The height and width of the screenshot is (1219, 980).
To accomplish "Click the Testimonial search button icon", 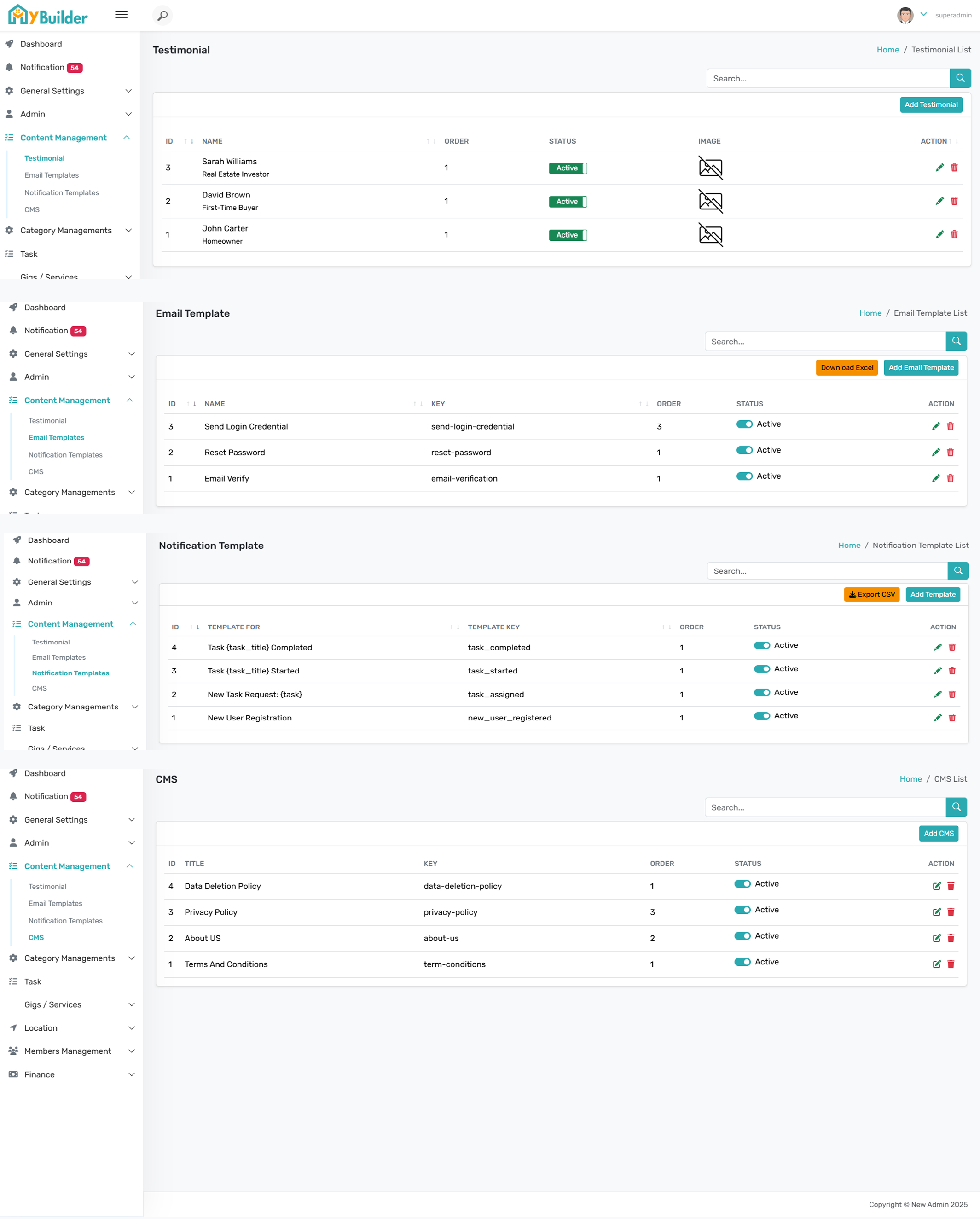I will 960,78.
